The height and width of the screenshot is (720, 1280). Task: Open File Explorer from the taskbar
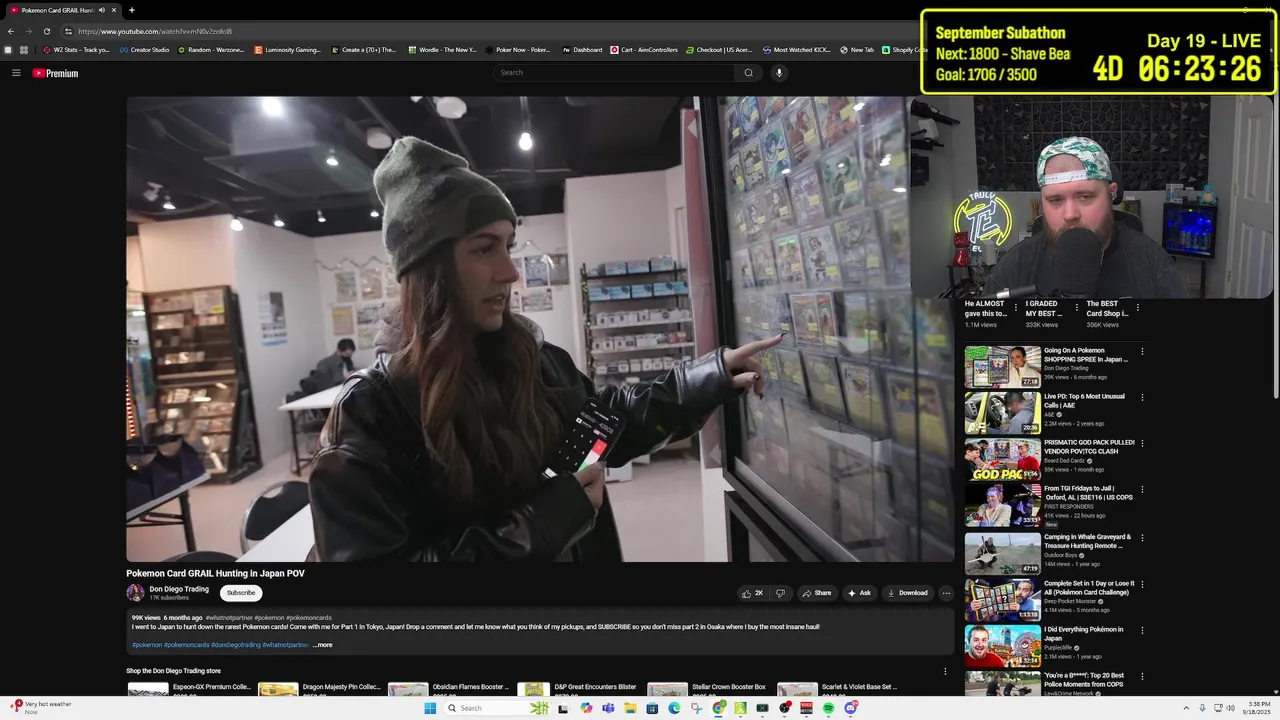pyautogui.click(x=630, y=708)
